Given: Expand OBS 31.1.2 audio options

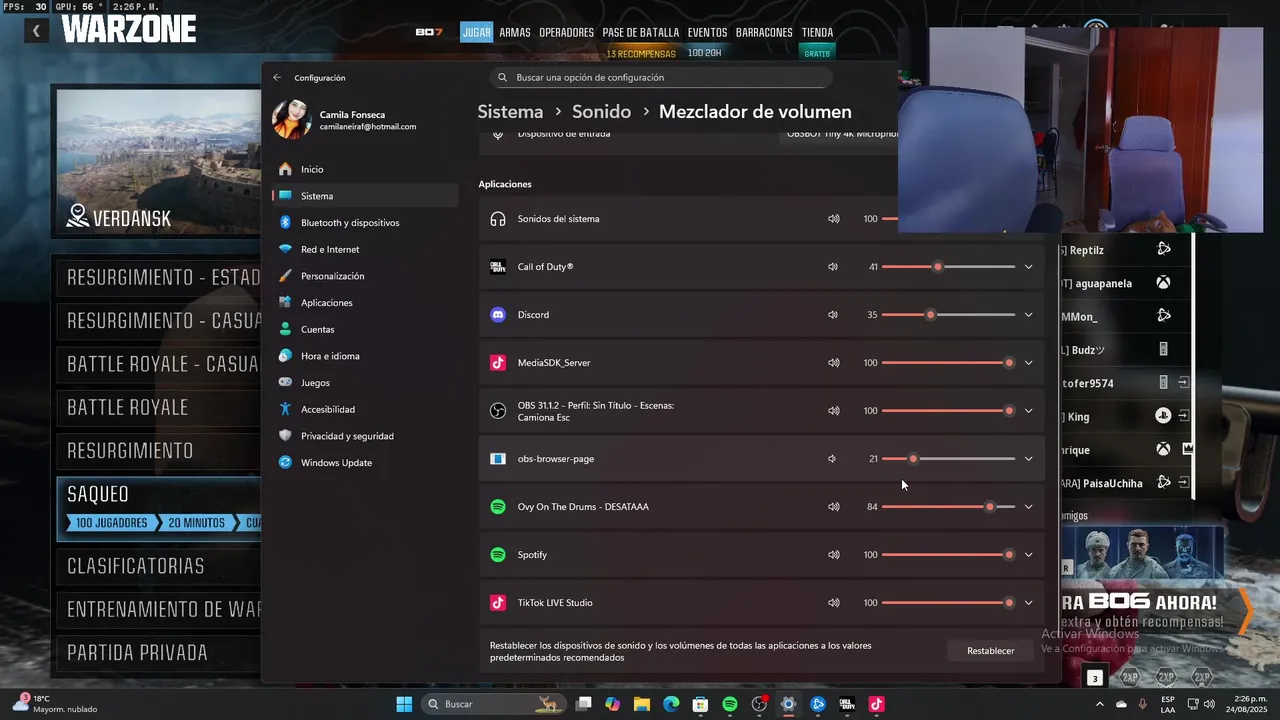Looking at the screenshot, I should click(x=1028, y=411).
